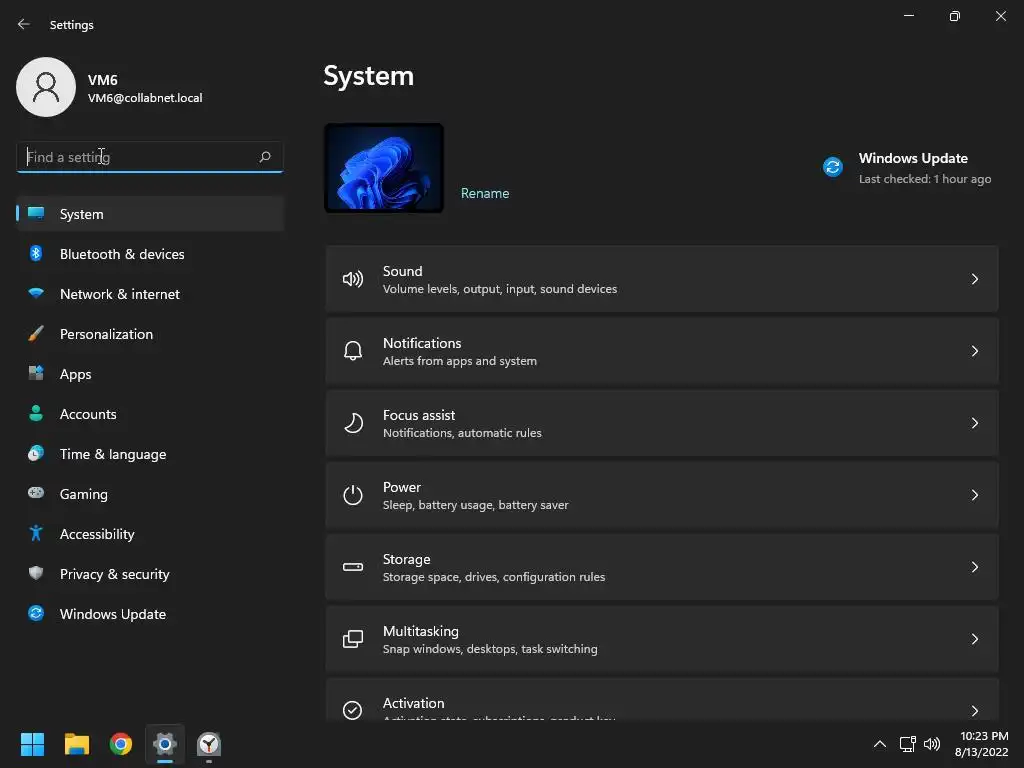Screen dimensions: 1024x768
Task: Click the volume tray icon
Action: [932, 744]
